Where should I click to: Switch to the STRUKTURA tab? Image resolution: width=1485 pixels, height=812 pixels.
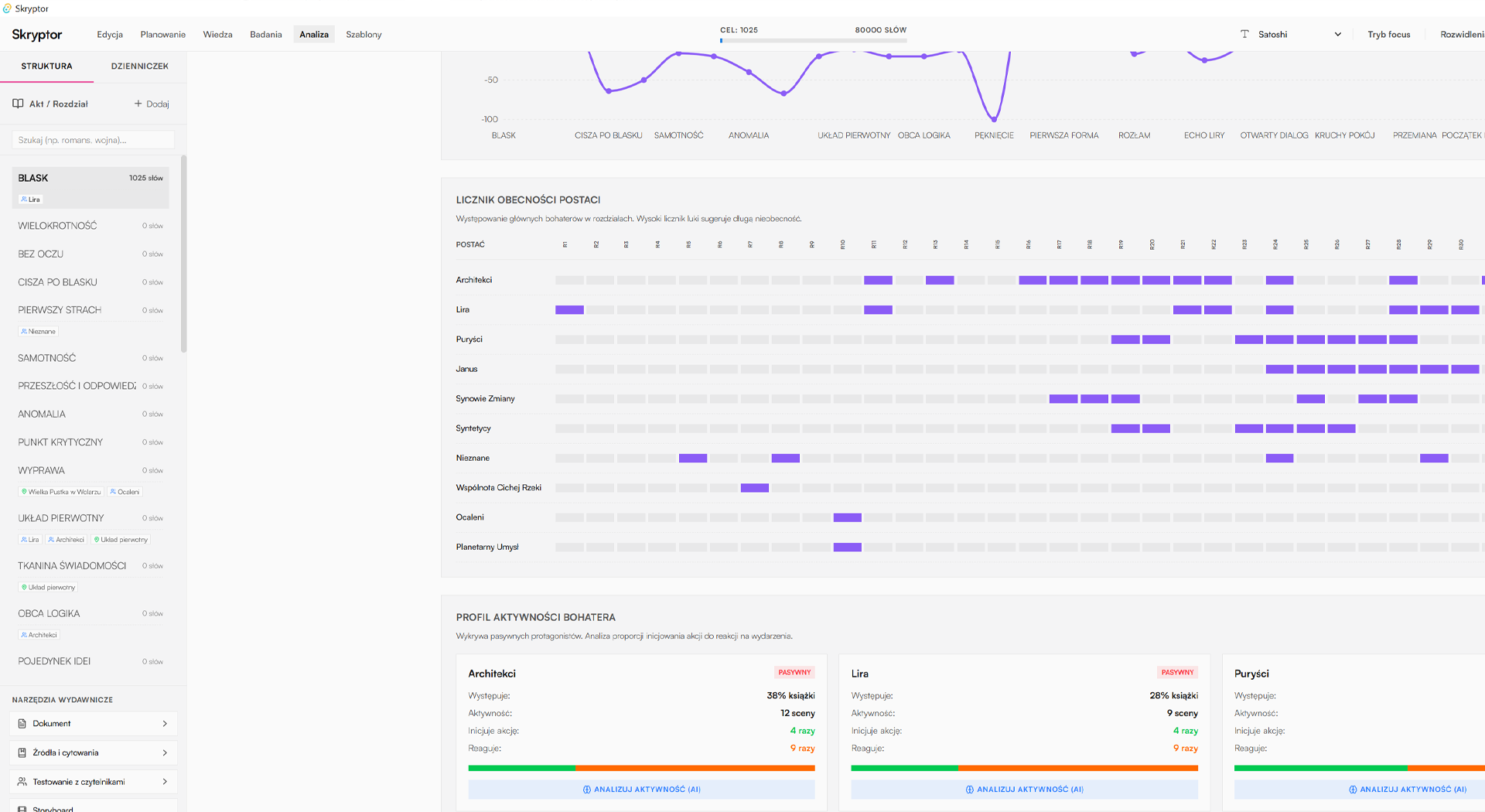(x=46, y=67)
